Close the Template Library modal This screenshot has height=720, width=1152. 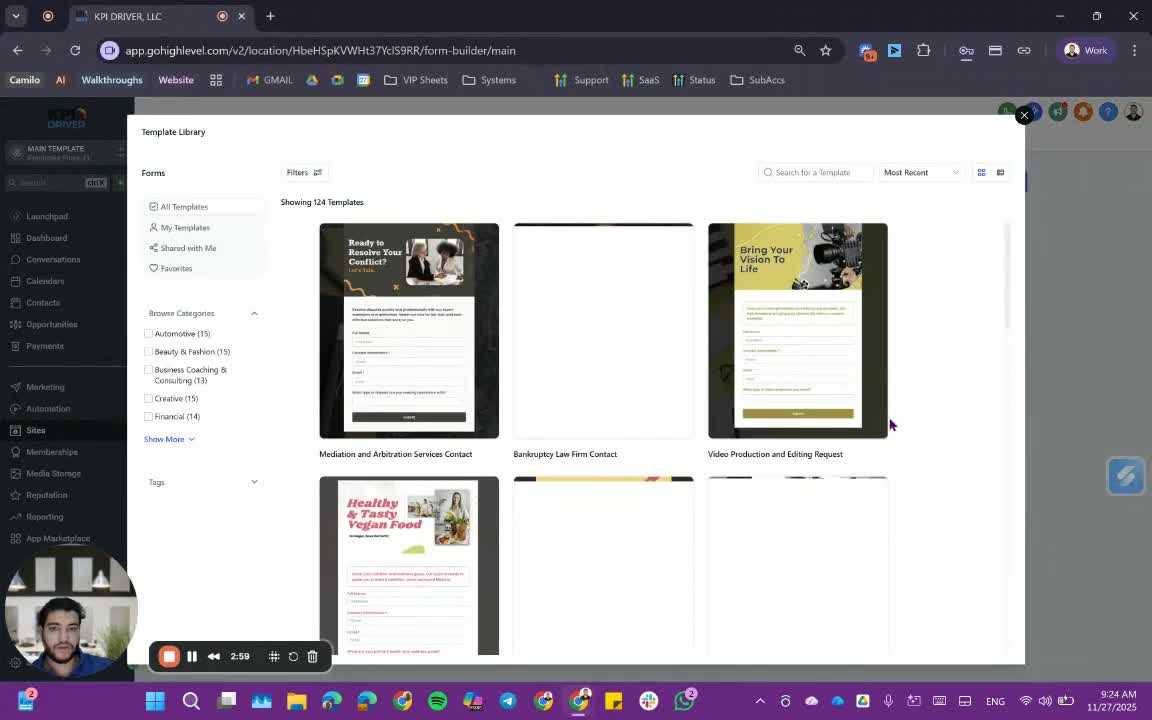click(1023, 115)
